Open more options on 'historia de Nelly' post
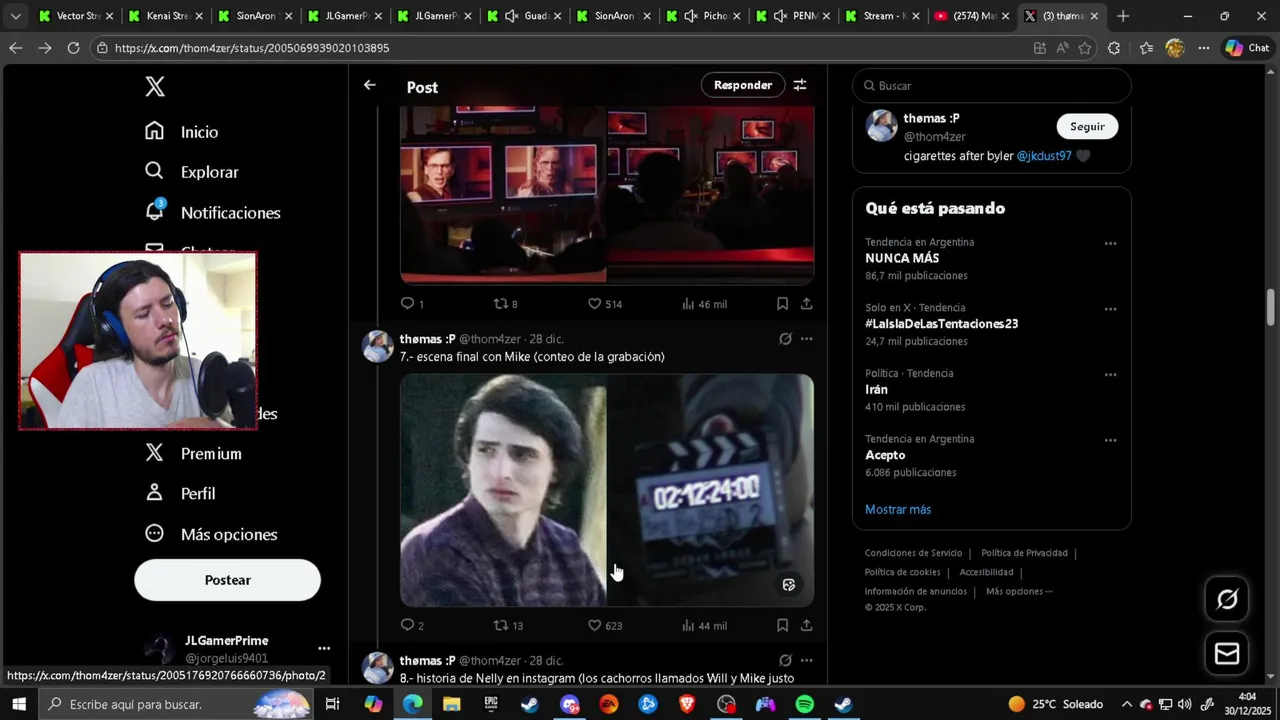The image size is (1280, 720). (806, 661)
